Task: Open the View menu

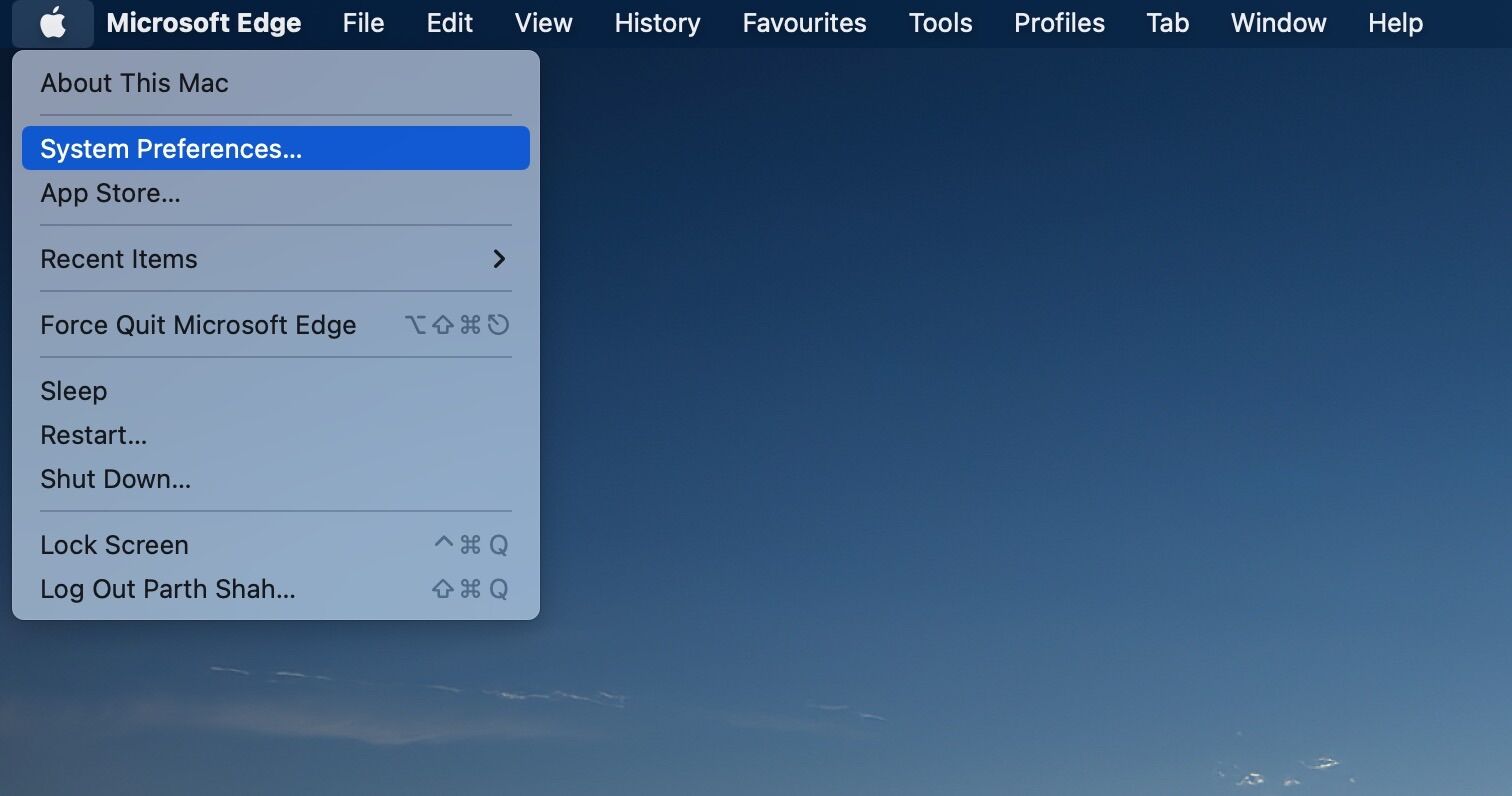Action: (x=543, y=23)
